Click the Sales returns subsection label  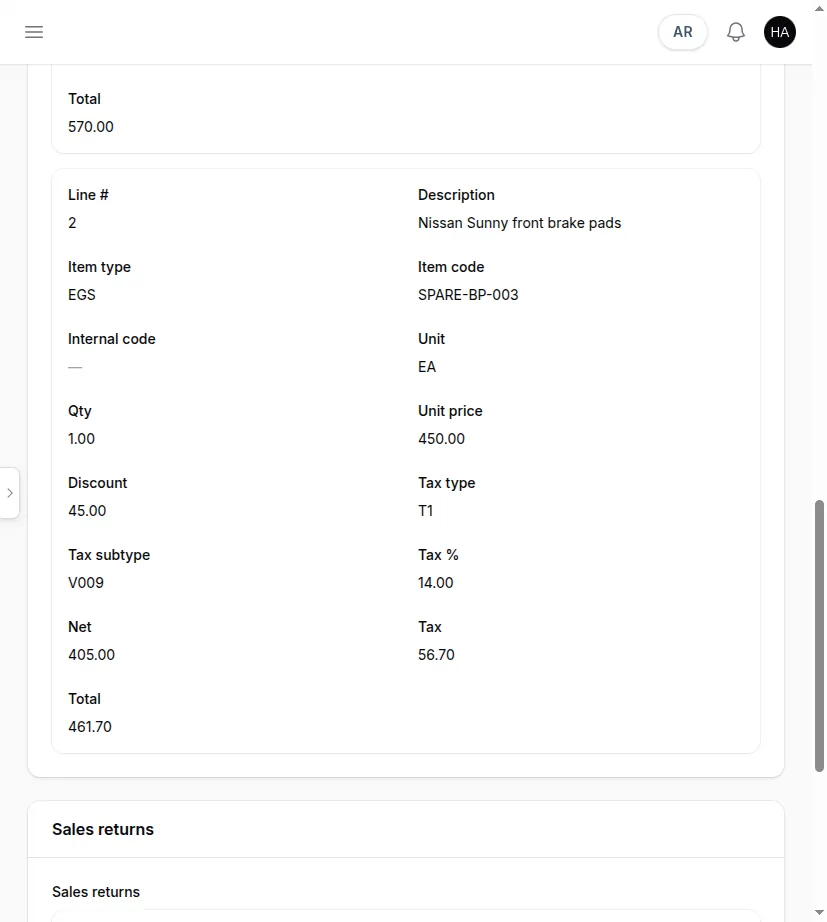[x=96, y=891]
